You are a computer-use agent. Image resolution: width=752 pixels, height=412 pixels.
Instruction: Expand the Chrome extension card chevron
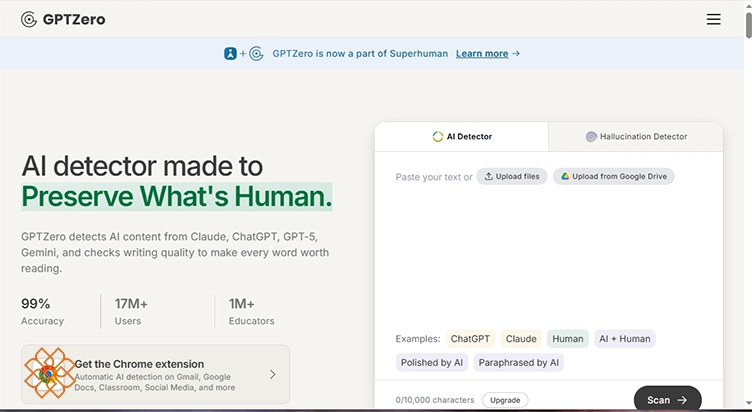pos(272,374)
